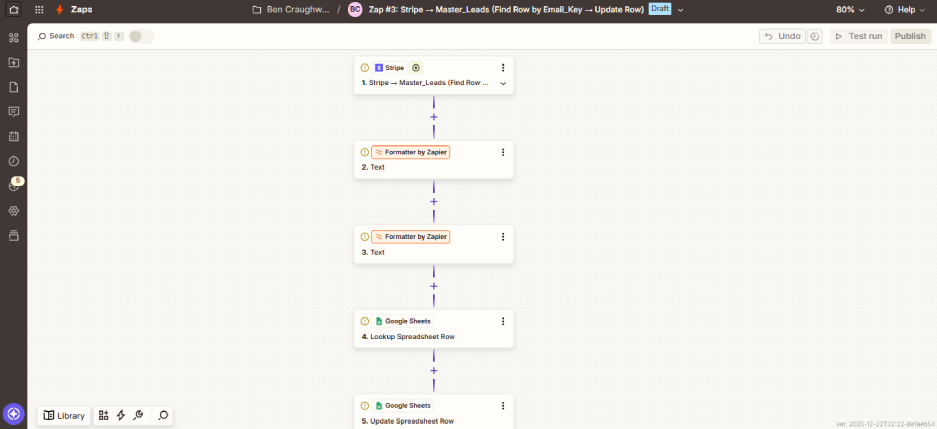
Task: Expand the Stripe step chevron
Action: [x=503, y=83]
